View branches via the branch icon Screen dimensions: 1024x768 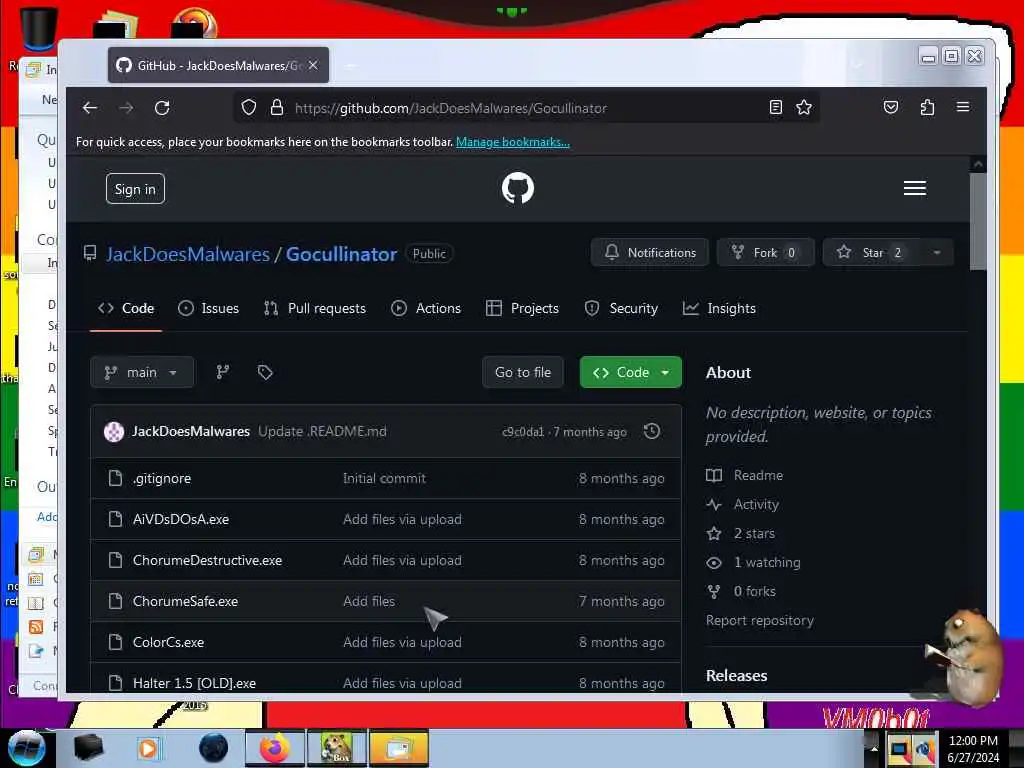[x=223, y=372]
